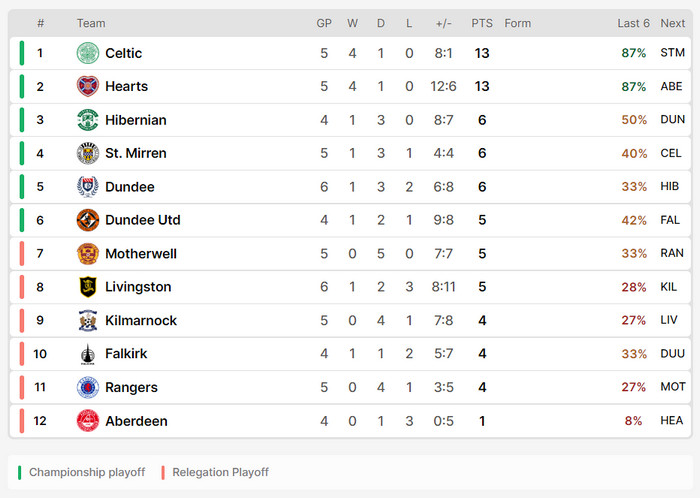Click the Motherwell club crest icon

click(x=88, y=254)
